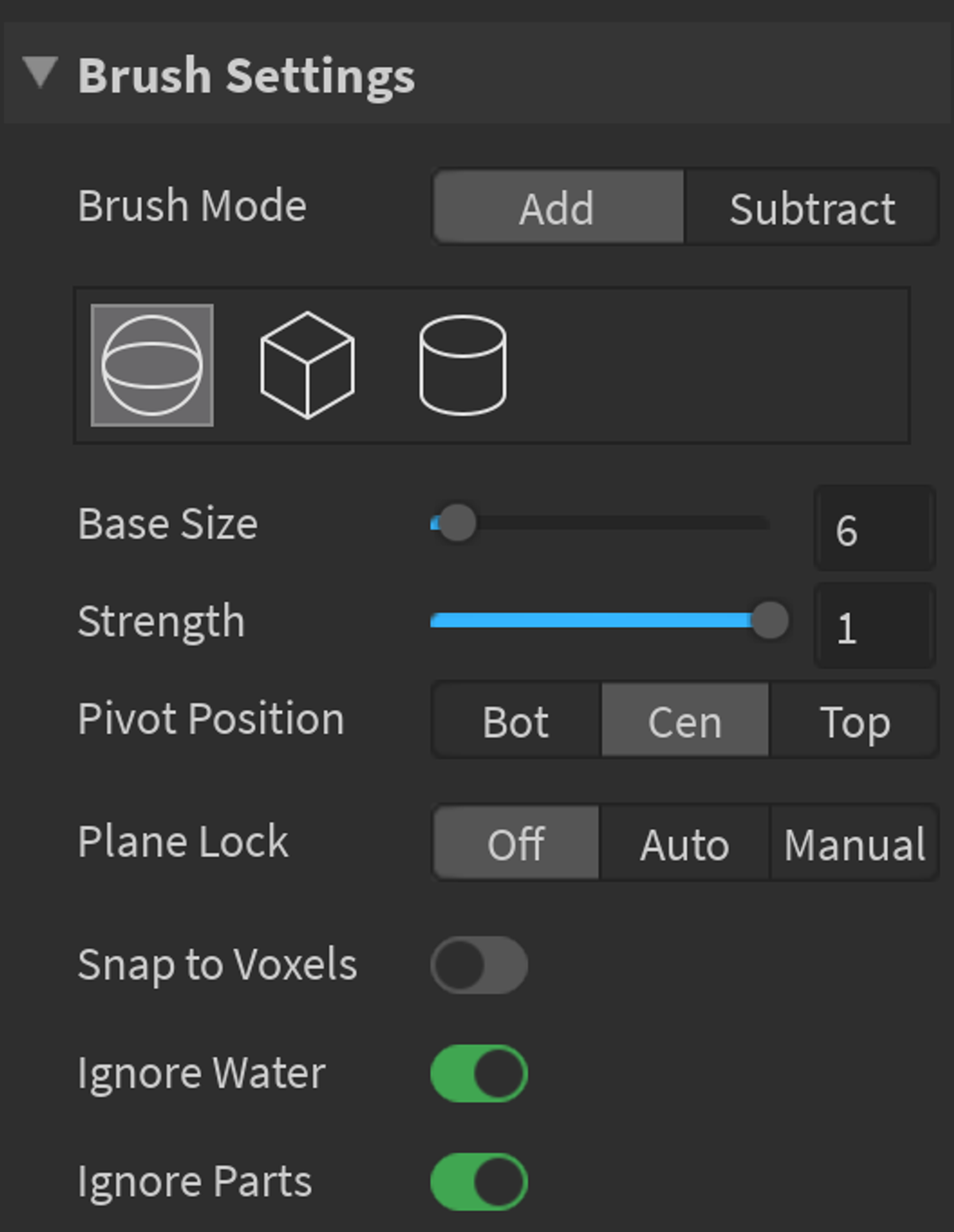Viewport: 954px width, 1232px height.
Task: Select the cube brush shape
Action: (307, 365)
